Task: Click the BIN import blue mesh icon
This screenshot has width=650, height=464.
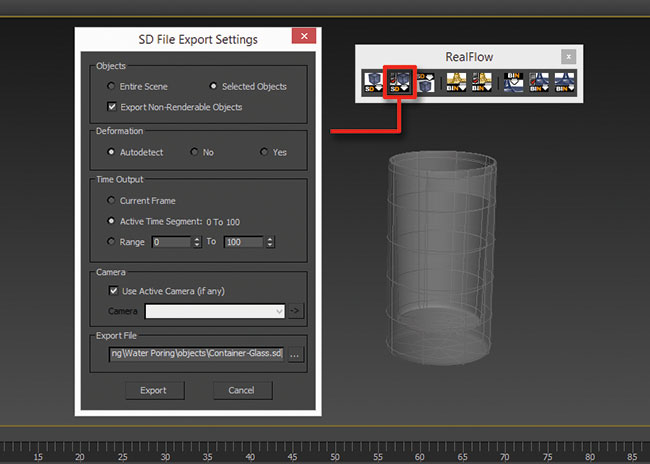Action: (513, 82)
